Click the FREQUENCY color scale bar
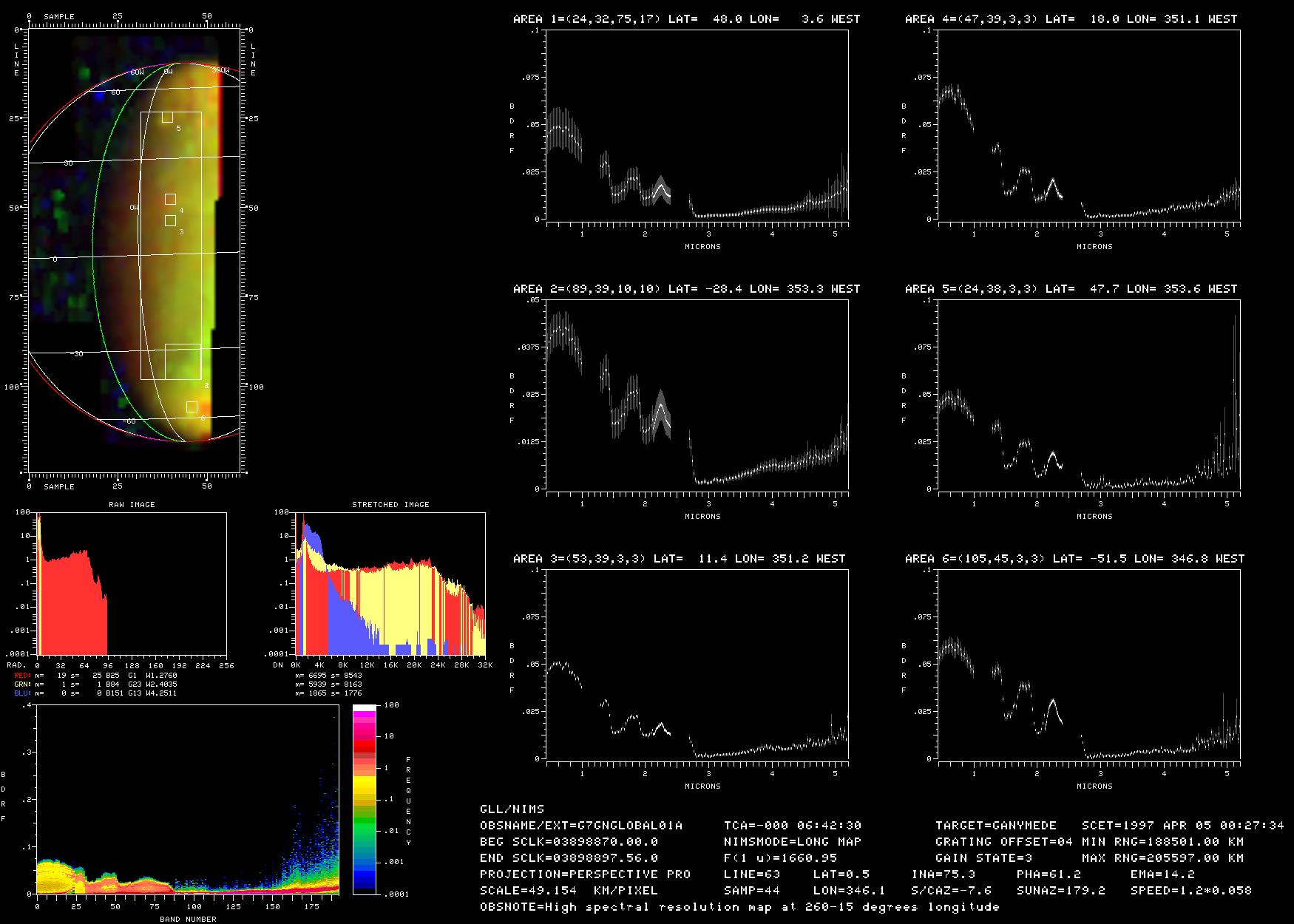This screenshot has width=1294, height=924. pyautogui.click(x=365, y=799)
